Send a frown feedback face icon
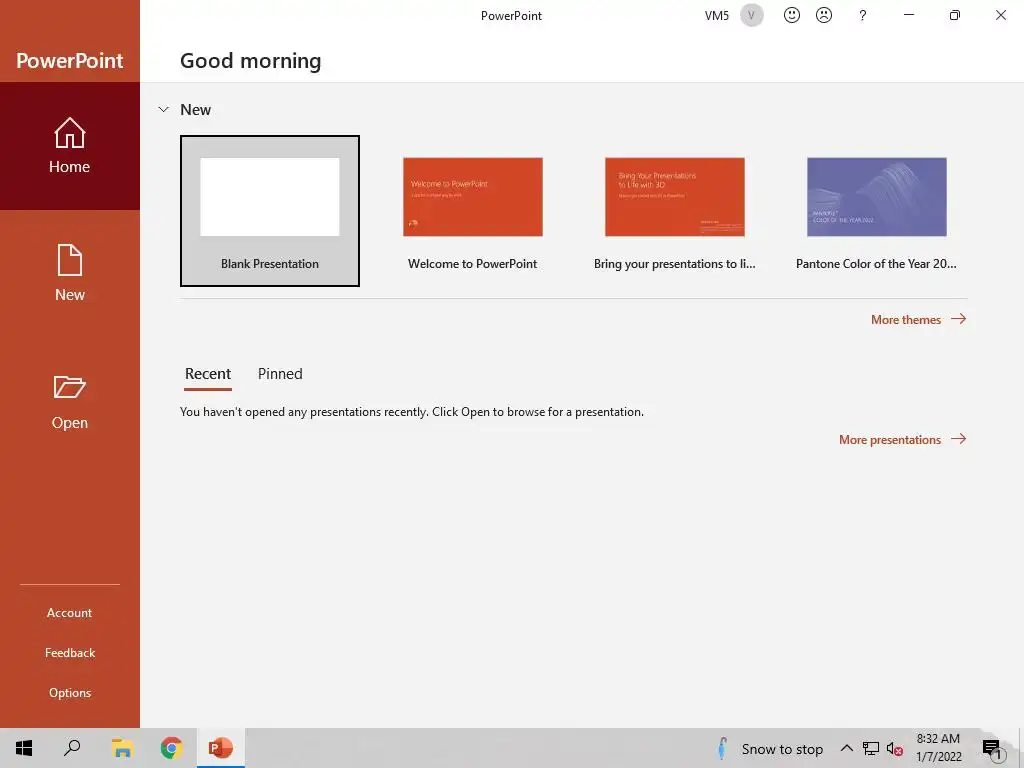This screenshot has height=768, width=1024. [x=824, y=15]
